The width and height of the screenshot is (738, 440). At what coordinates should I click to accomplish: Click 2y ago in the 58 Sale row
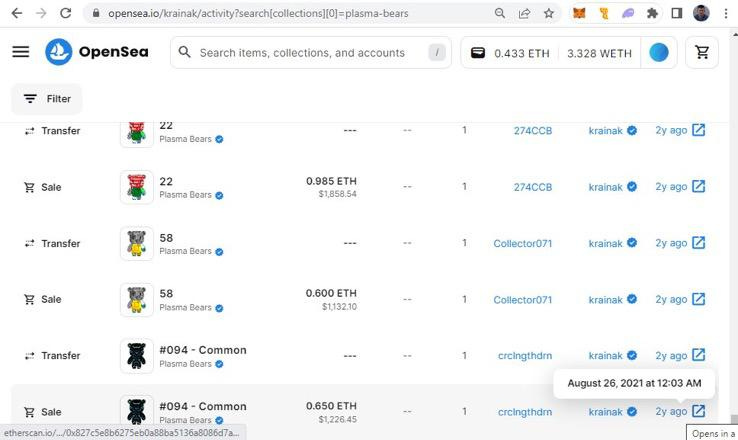tap(671, 299)
